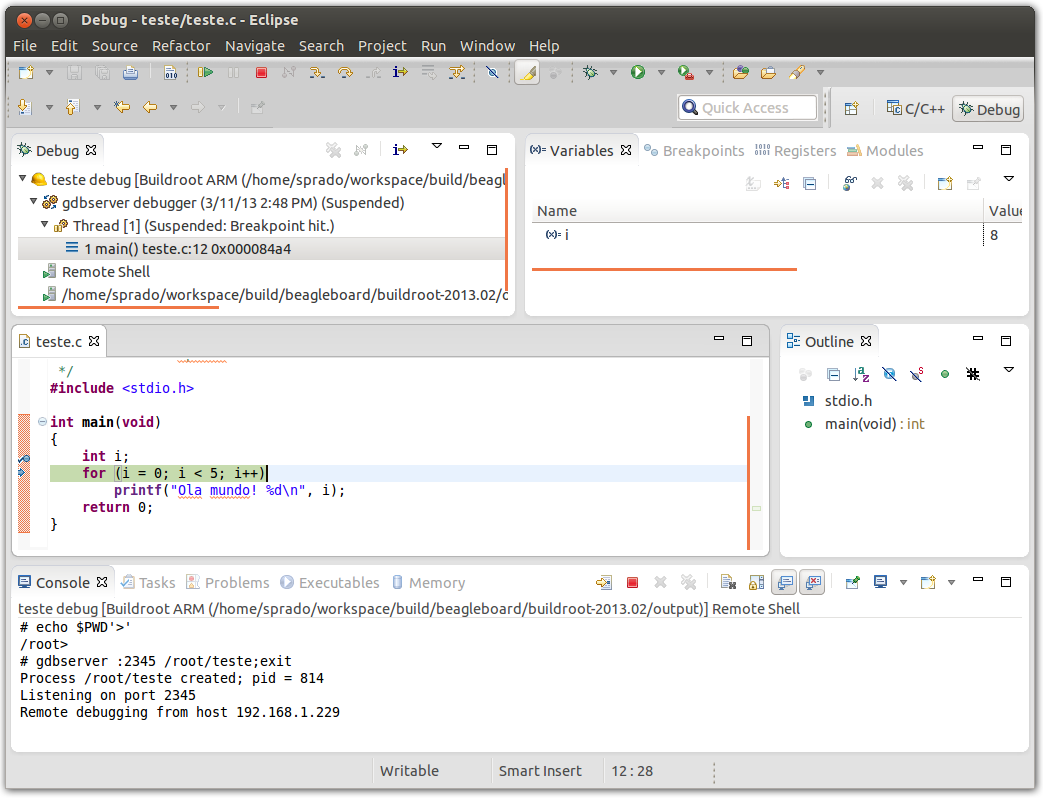Open the Memory tab
This screenshot has width=1043, height=798.
[x=428, y=583]
